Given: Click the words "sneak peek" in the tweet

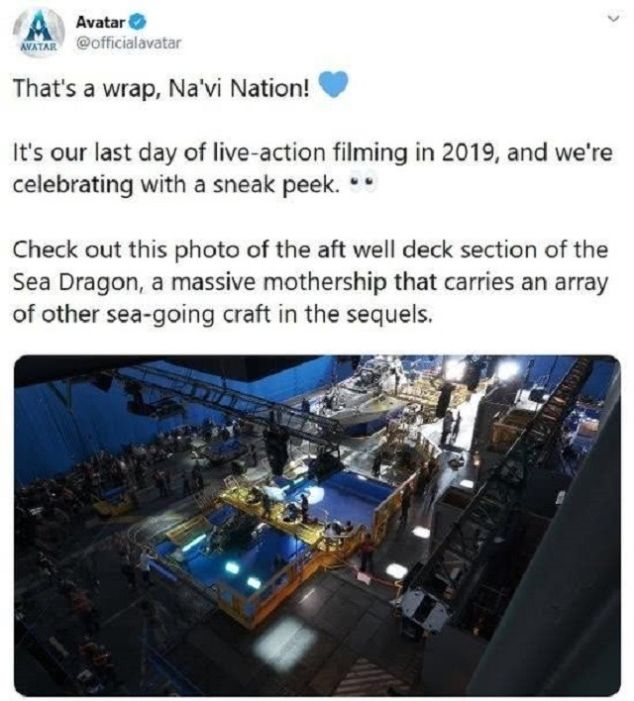Looking at the screenshot, I should 276,185.
